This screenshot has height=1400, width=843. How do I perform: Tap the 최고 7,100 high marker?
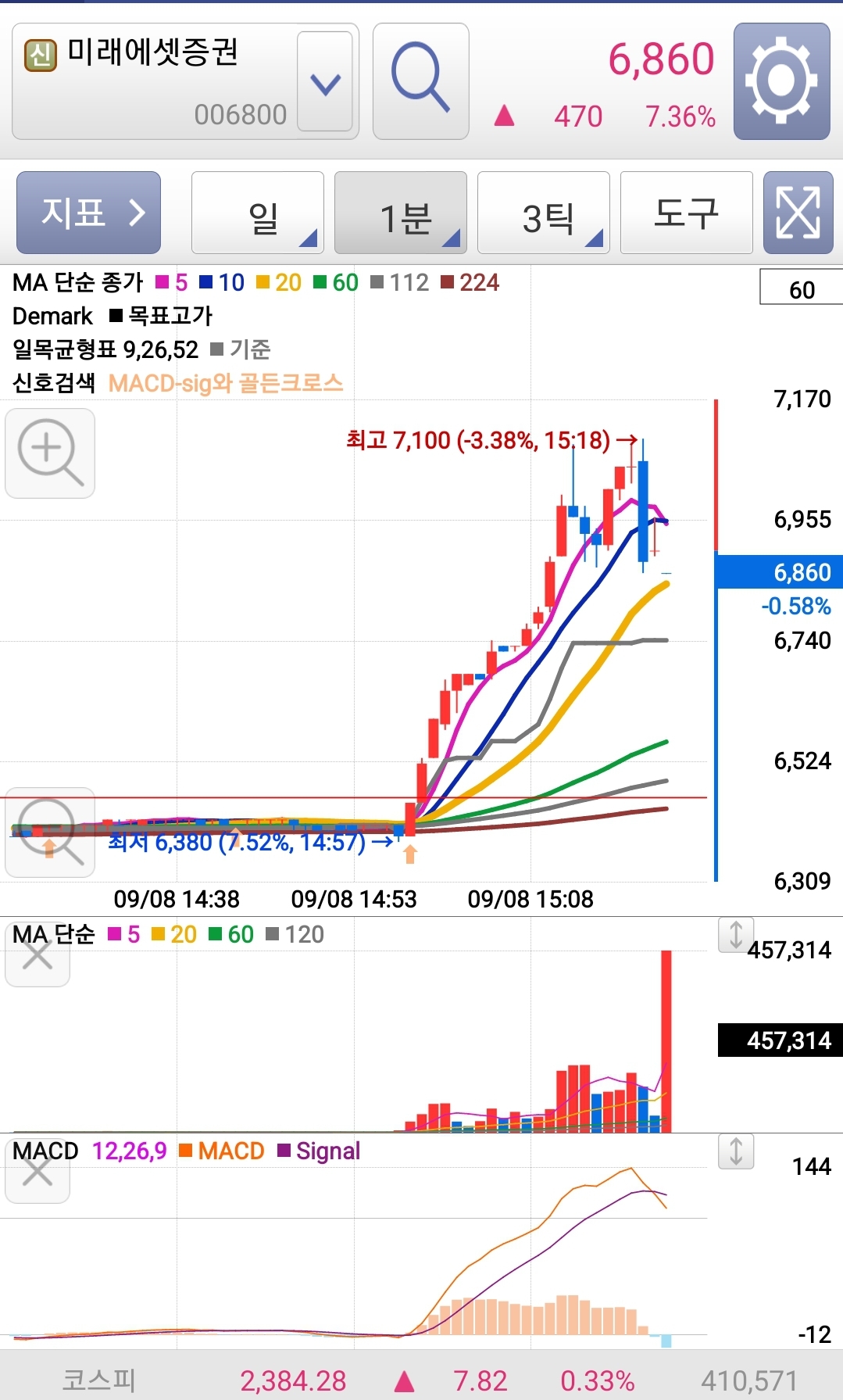(492, 440)
